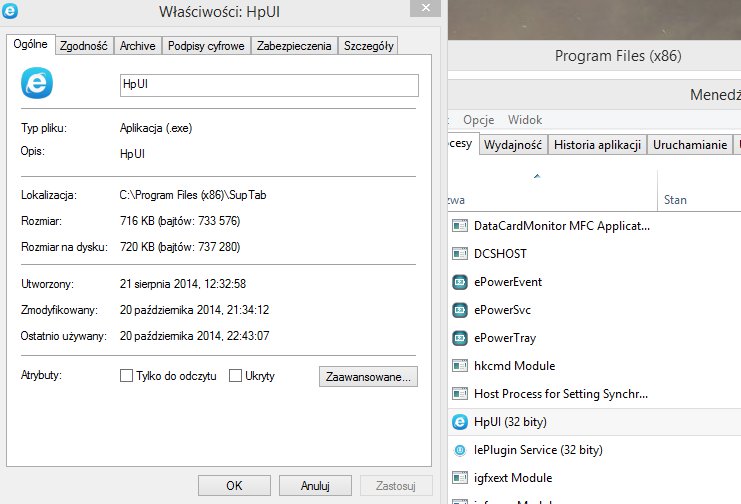Confirm with the OK button

point(234,486)
